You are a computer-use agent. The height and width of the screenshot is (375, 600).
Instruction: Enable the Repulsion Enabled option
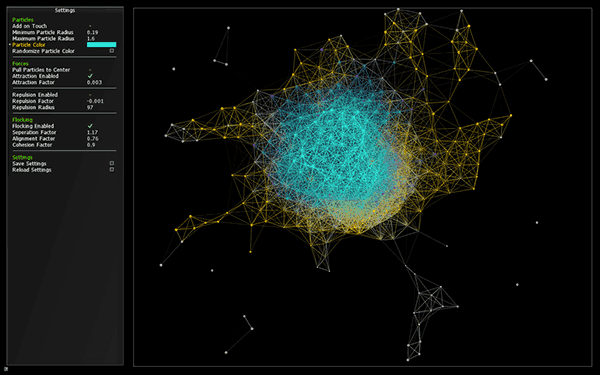tap(90, 95)
